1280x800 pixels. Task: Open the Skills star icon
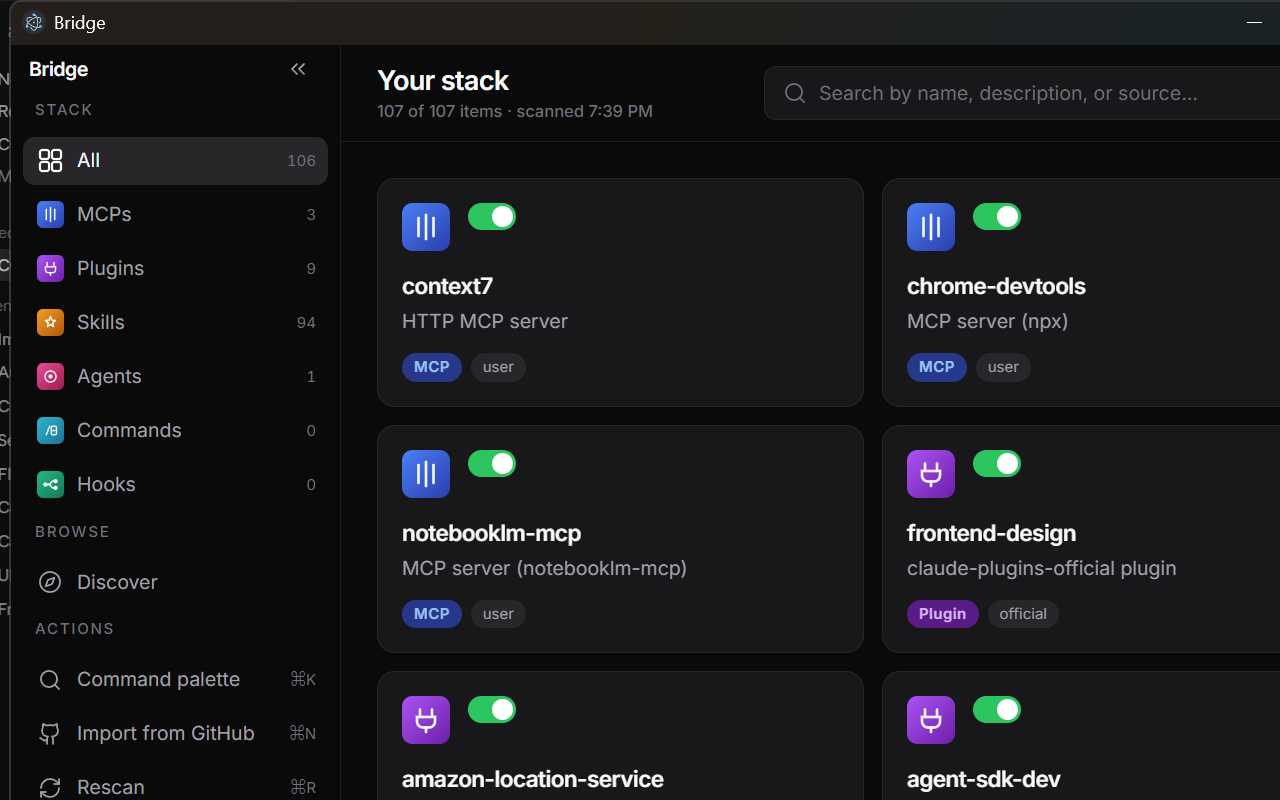pos(50,322)
